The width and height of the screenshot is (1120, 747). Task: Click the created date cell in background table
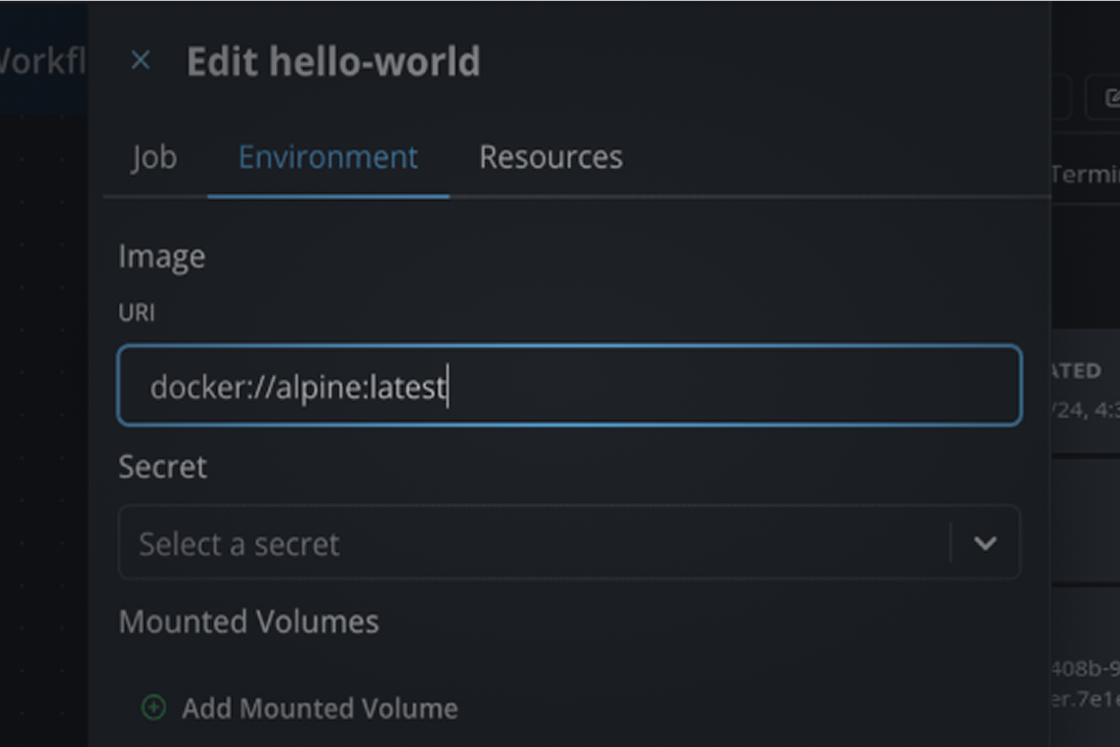click(x=1084, y=410)
